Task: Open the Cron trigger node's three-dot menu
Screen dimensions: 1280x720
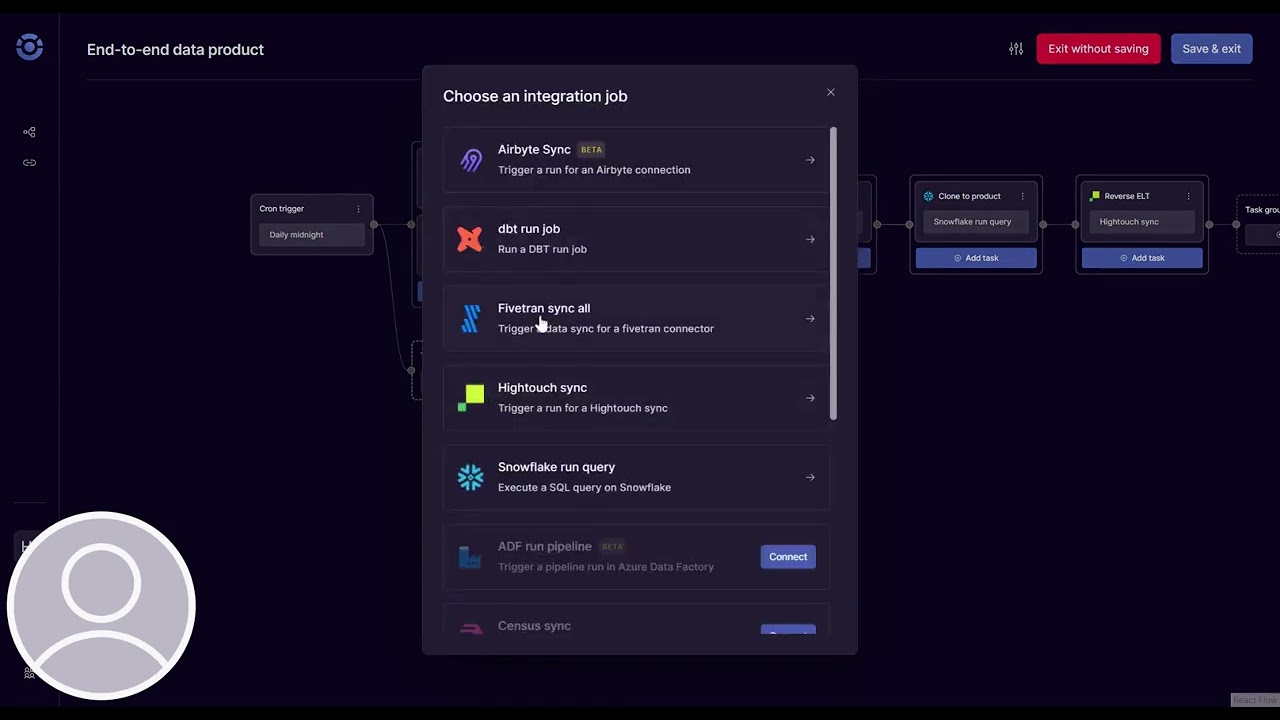Action: (x=358, y=209)
